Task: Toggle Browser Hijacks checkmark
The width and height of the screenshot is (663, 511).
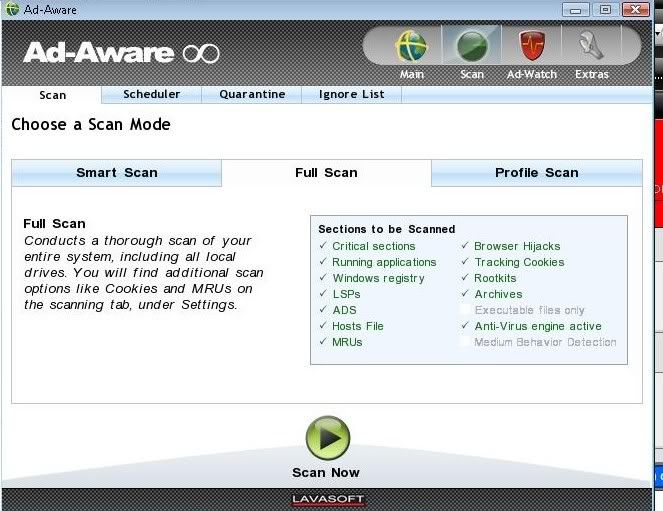Action: coord(465,246)
